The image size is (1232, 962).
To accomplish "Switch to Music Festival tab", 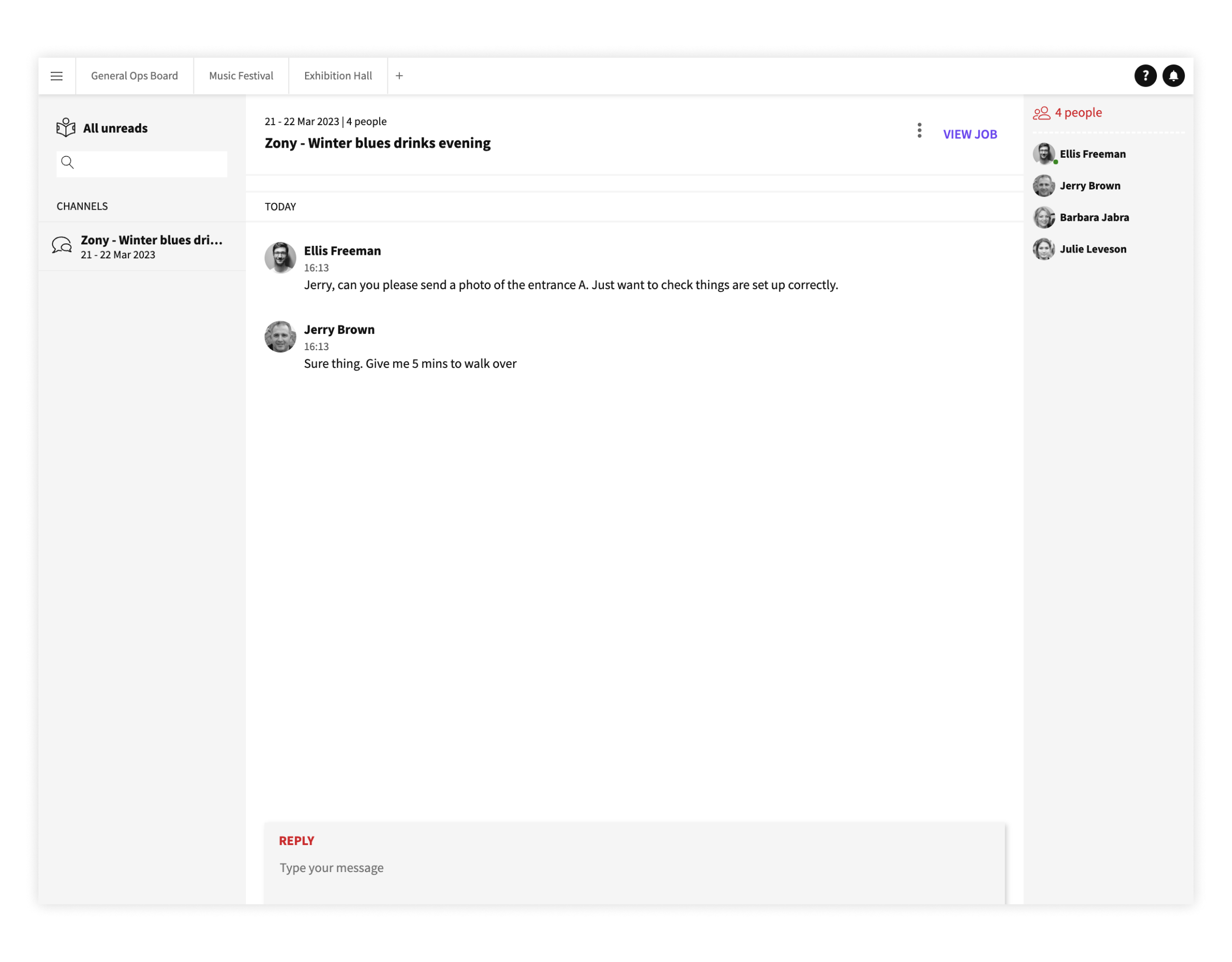I will (x=241, y=76).
